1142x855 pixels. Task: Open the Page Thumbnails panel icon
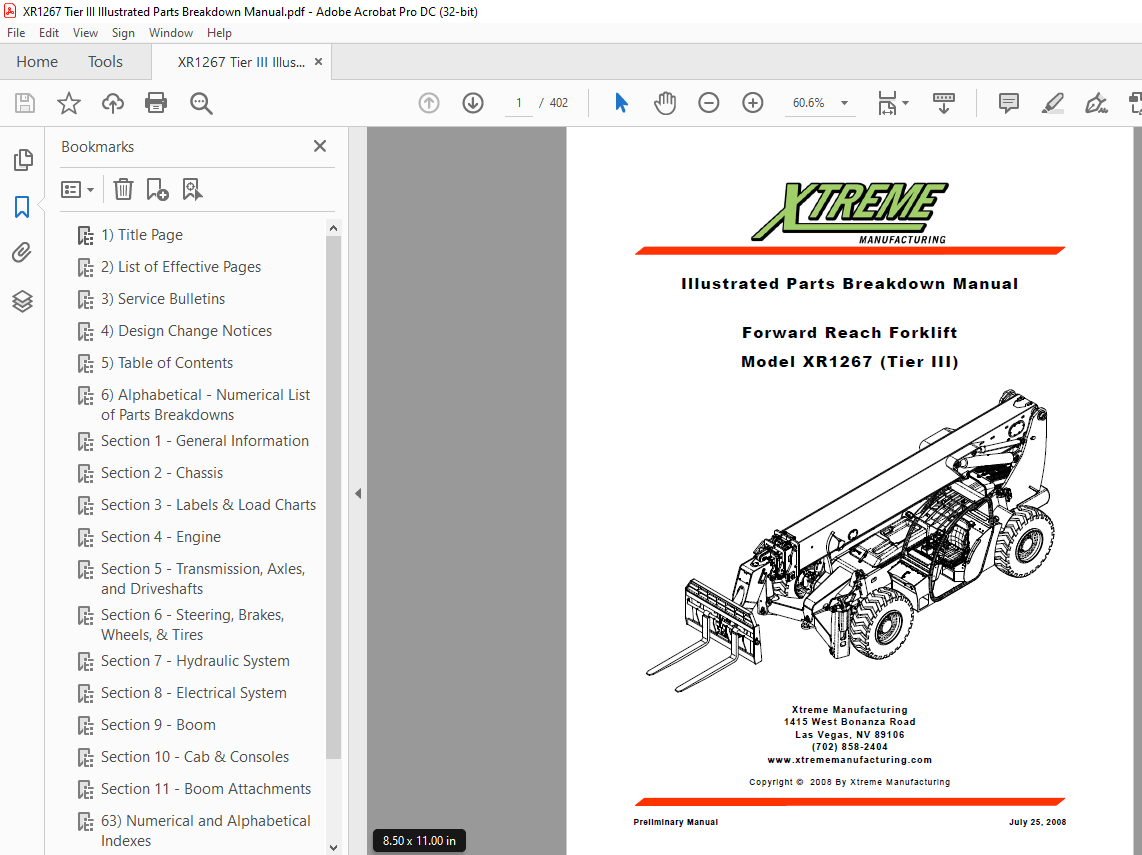click(x=23, y=159)
